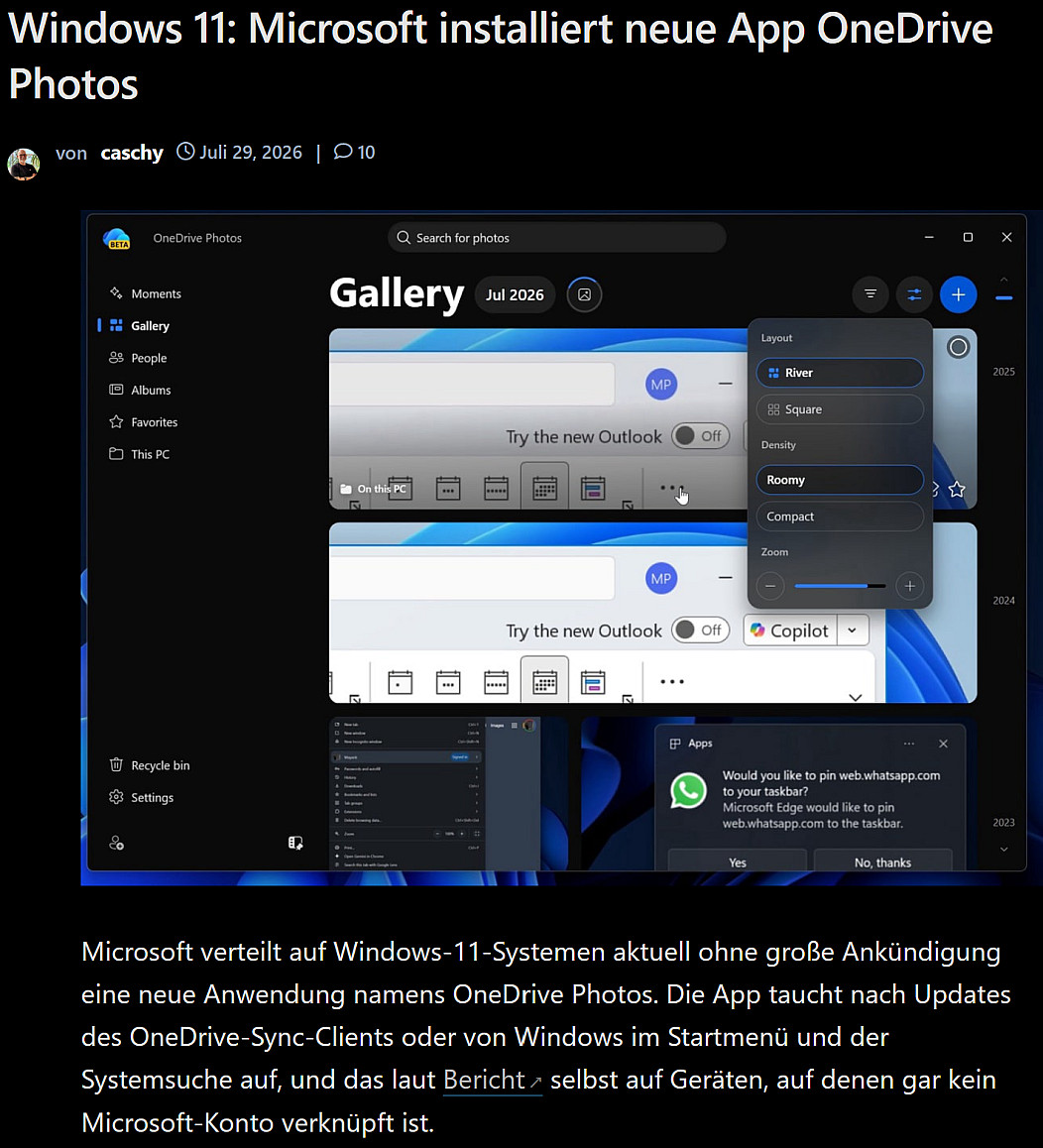Click the Copilot button in second photo
1043x1148 pixels.
point(790,631)
